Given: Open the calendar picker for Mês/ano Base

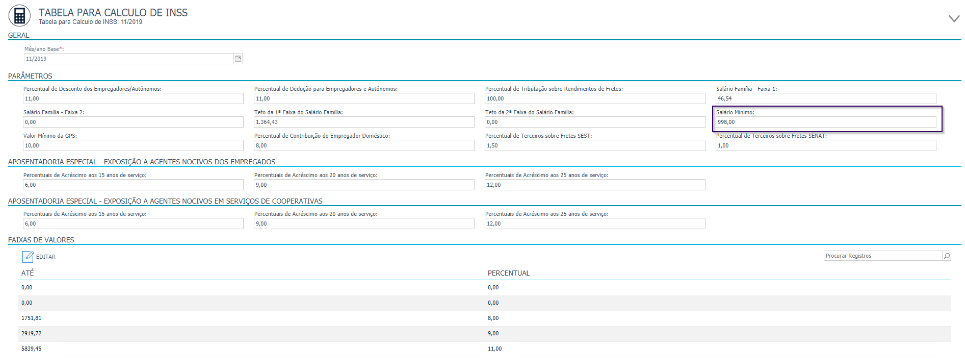Looking at the screenshot, I should point(238,59).
